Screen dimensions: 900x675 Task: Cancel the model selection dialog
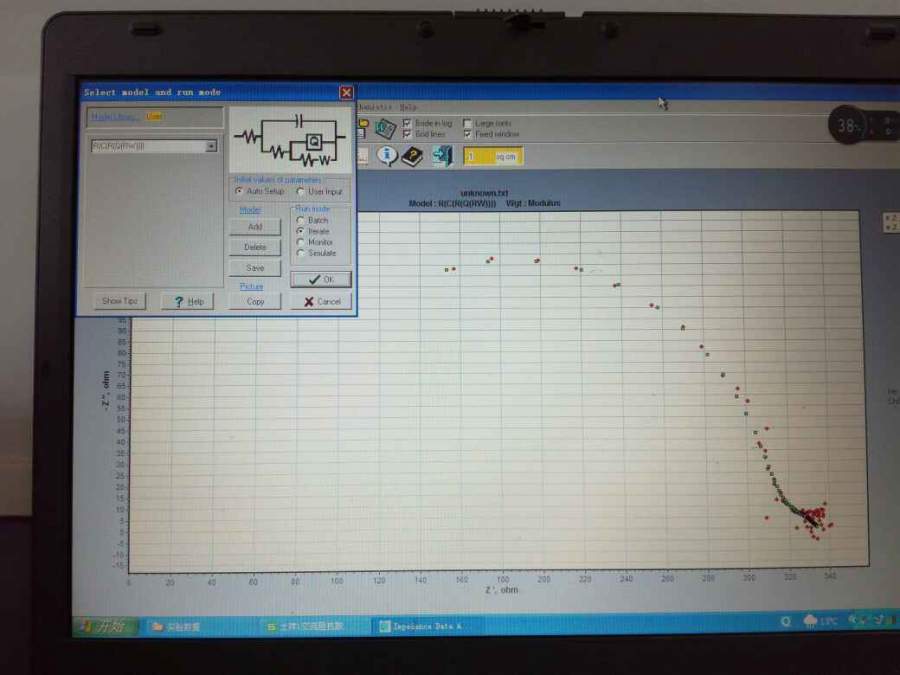pos(321,301)
